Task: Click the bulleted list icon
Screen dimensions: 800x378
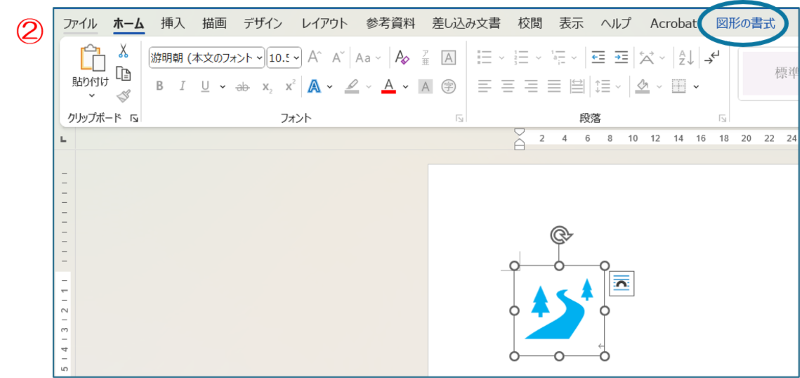Action: click(x=484, y=58)
